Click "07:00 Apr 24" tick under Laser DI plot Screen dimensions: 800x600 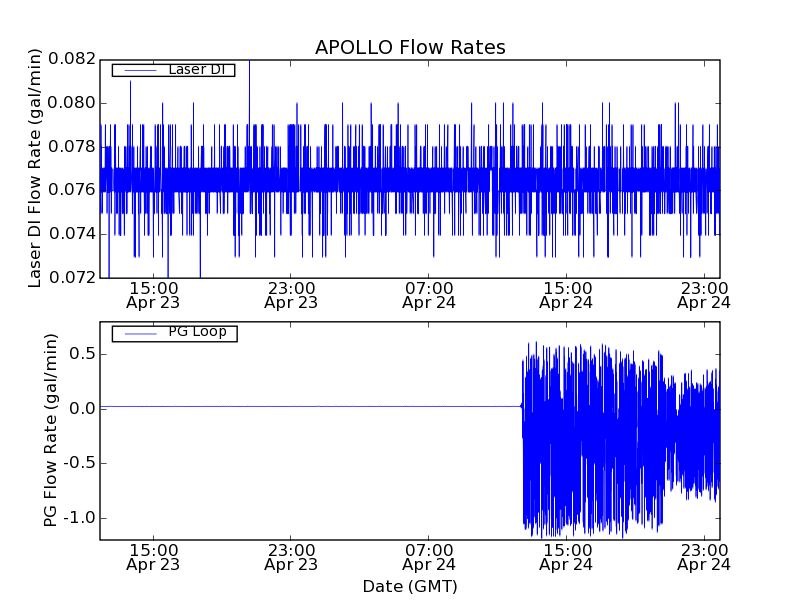pos(429,295)
